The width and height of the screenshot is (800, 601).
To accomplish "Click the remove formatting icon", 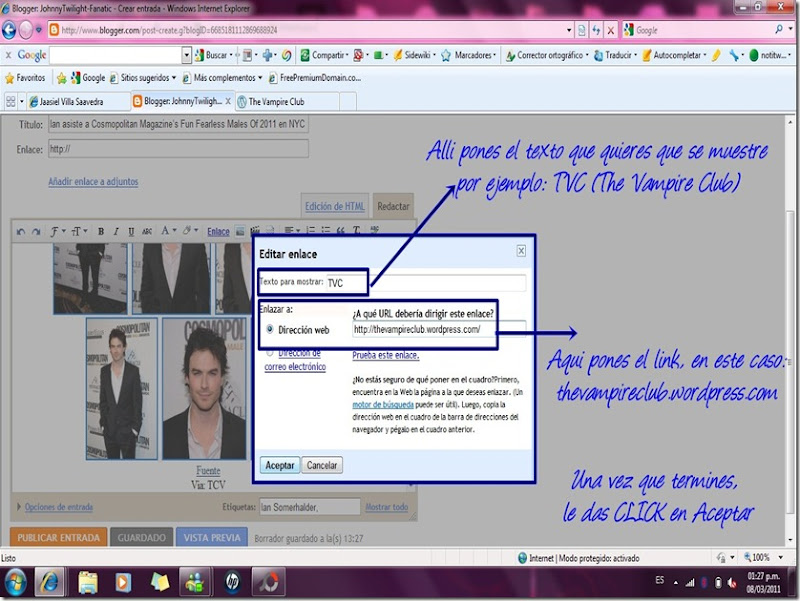I will tap(357, 231).
